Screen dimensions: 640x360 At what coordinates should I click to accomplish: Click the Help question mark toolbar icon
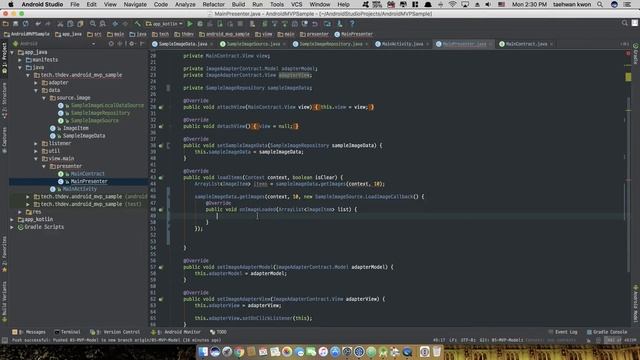tap(352, 24)
